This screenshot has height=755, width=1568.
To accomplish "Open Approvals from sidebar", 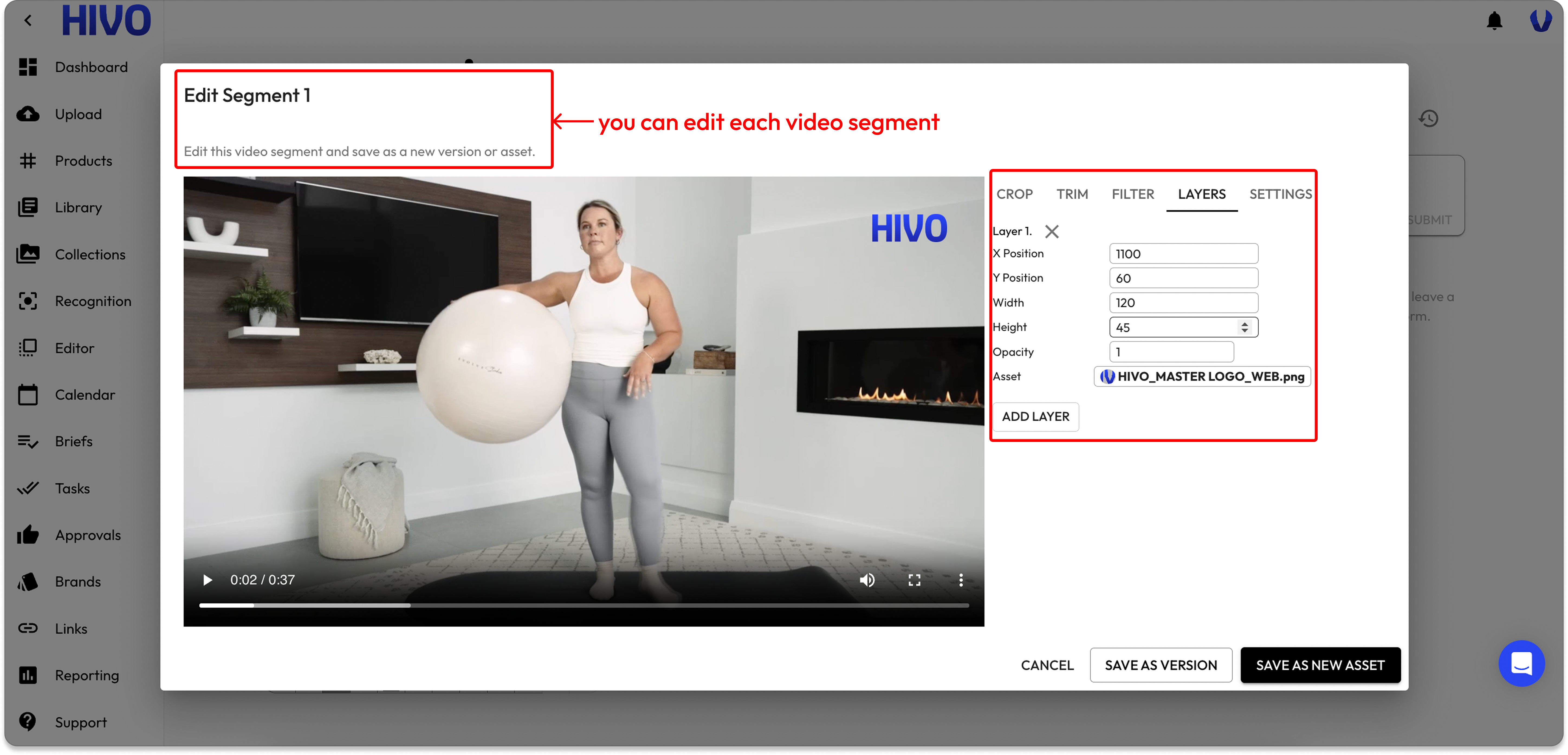I will (x=88, y=535).
